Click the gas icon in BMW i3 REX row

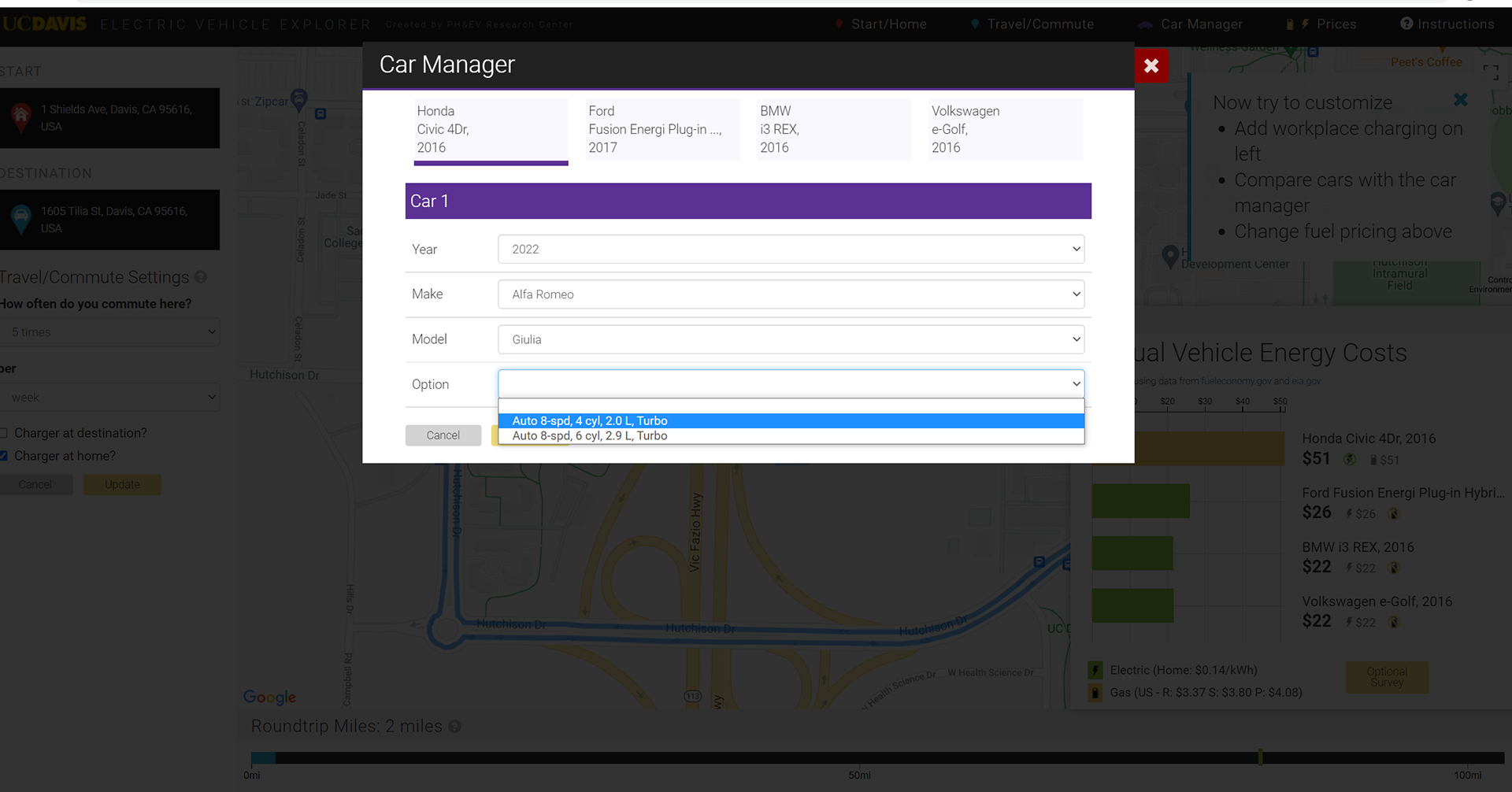[1394, 568]
